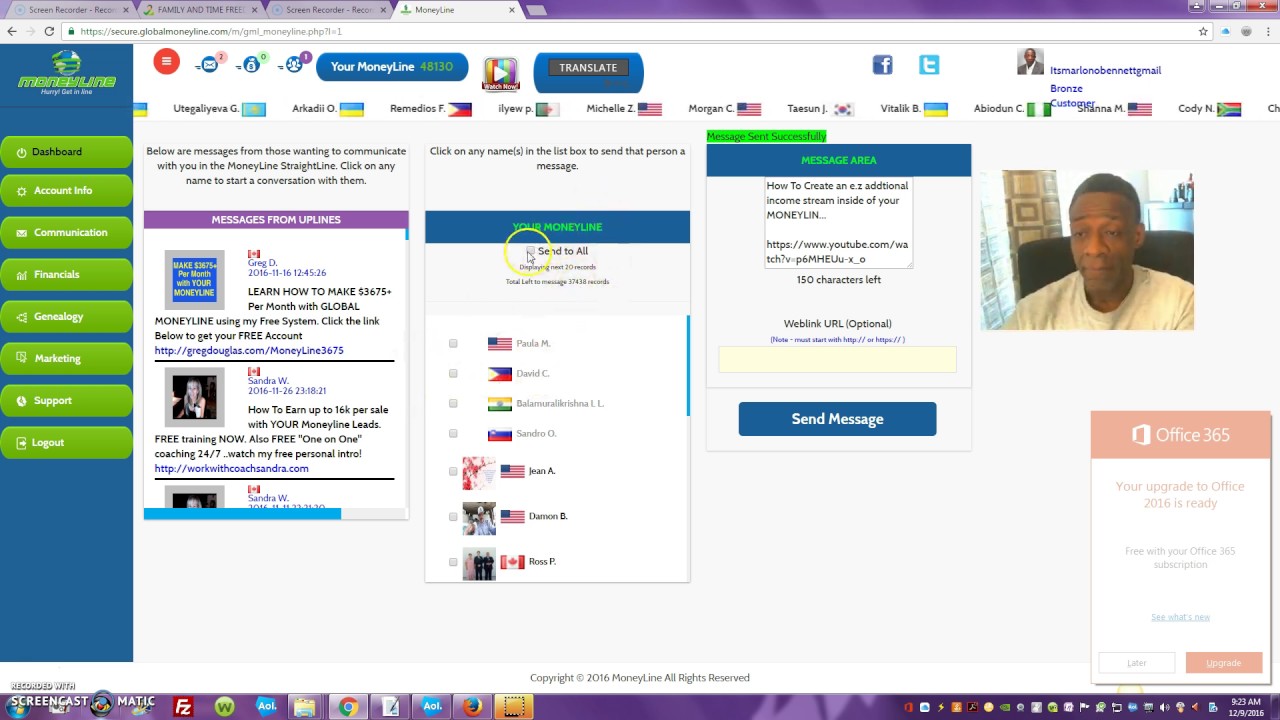Tick the checkbox for Sandro O.
1280x720 pixels.
pos(453,433)
